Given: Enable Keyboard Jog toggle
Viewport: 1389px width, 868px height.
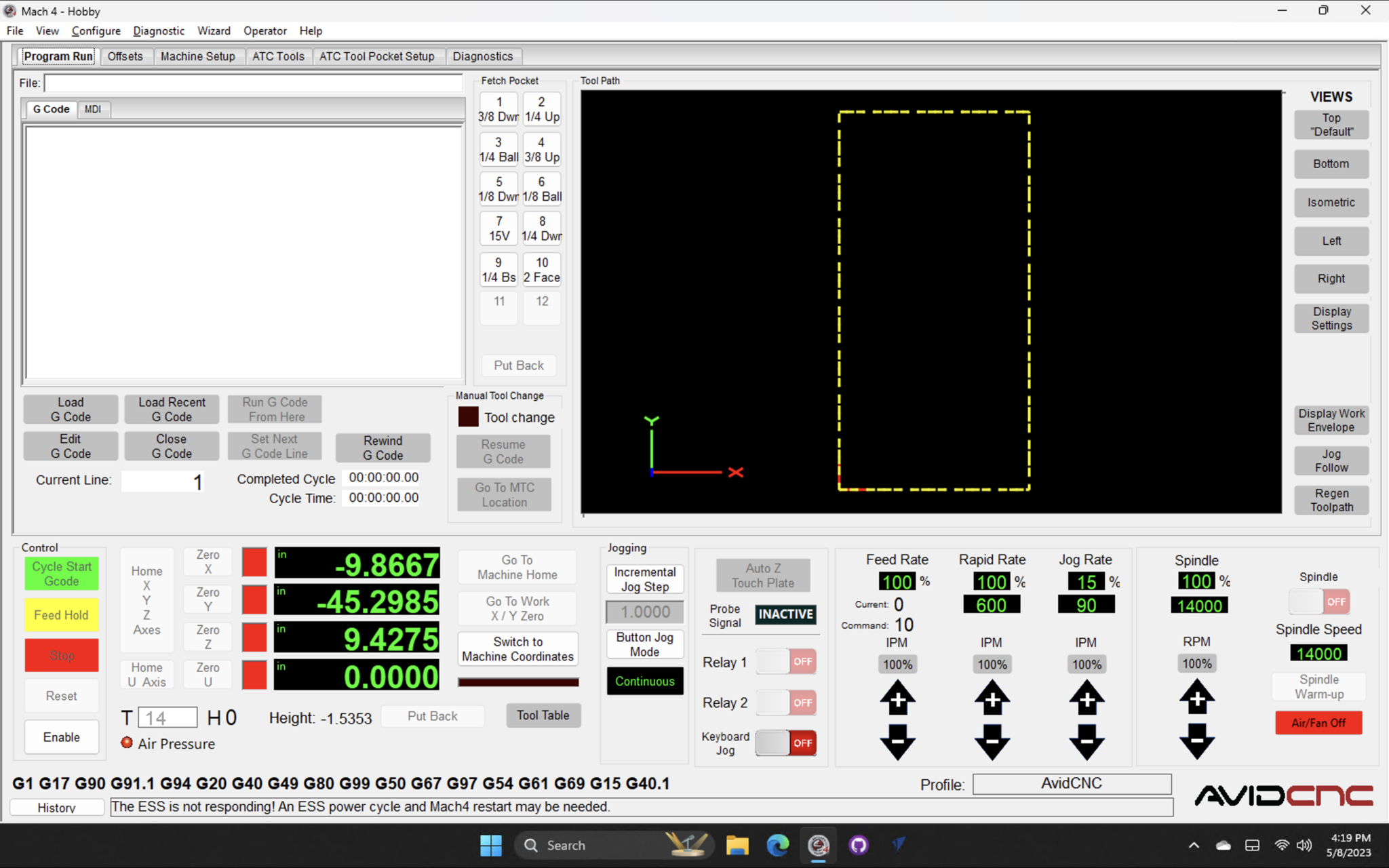Looking at the screenshot, I should pos(786,743).
